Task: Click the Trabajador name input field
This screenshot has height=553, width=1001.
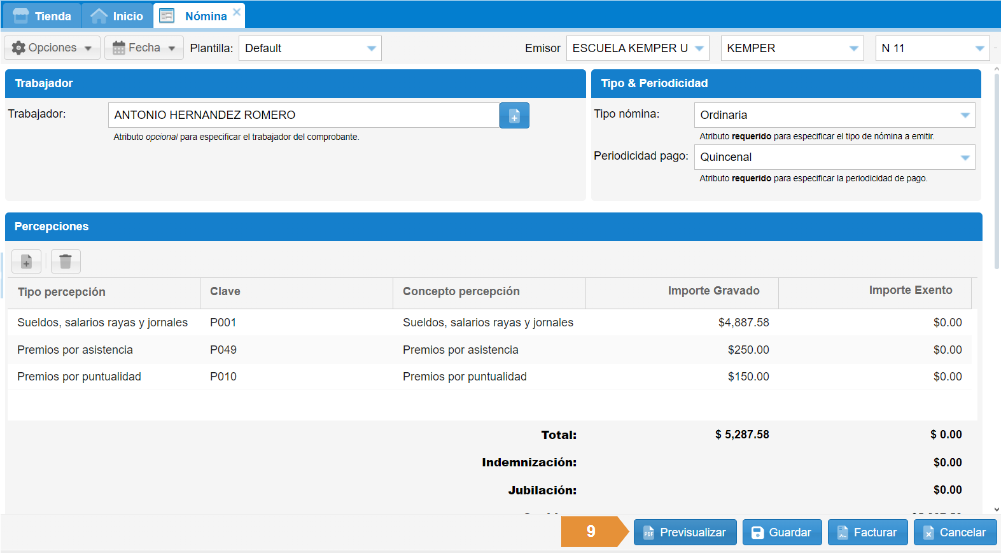Action: coord(303,115)
